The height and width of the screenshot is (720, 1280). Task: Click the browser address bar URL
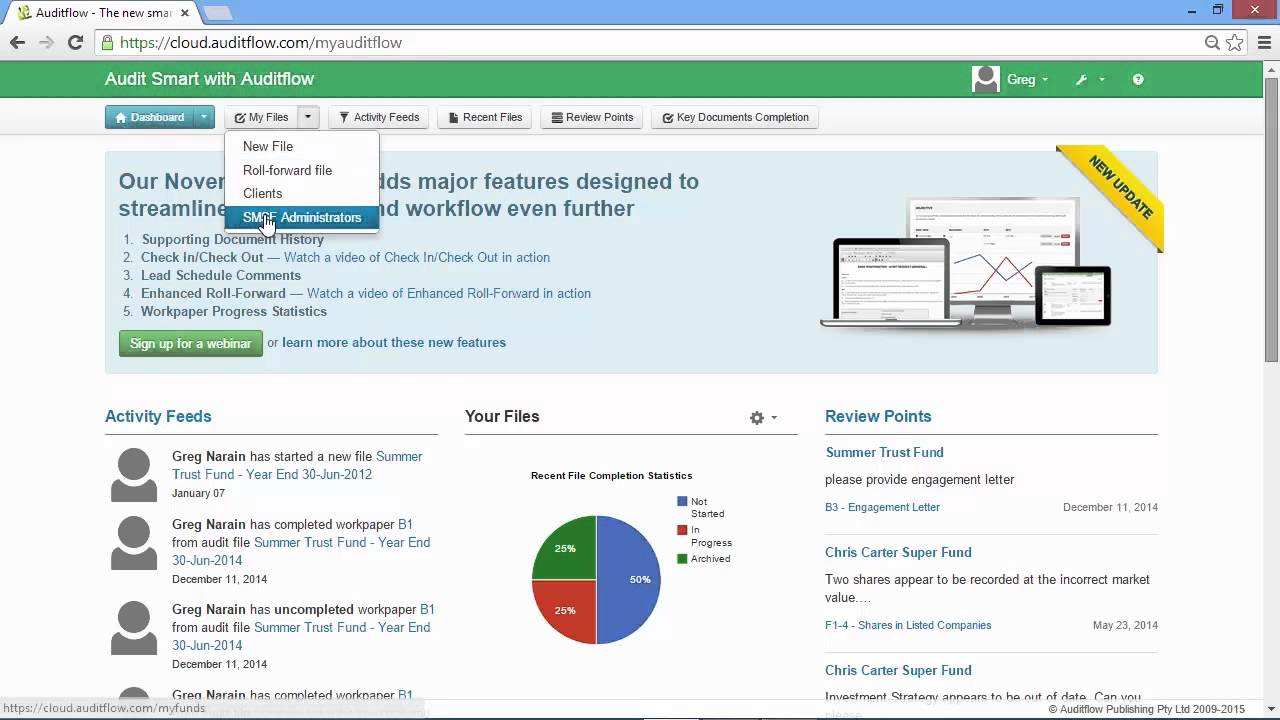261,43
